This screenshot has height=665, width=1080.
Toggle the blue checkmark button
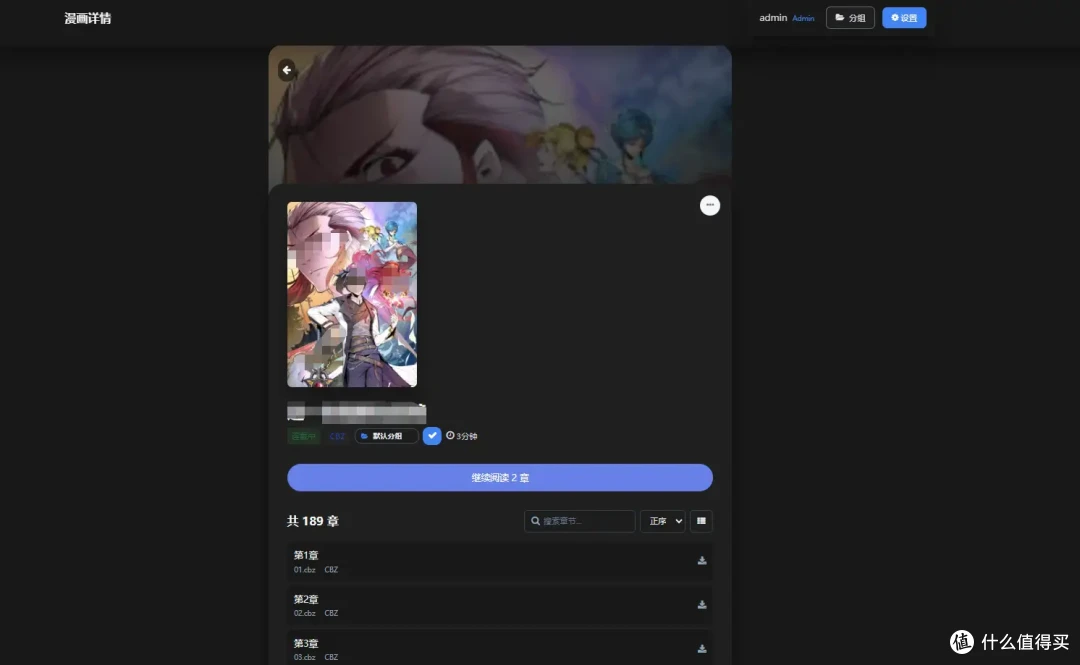pos(432,436)
